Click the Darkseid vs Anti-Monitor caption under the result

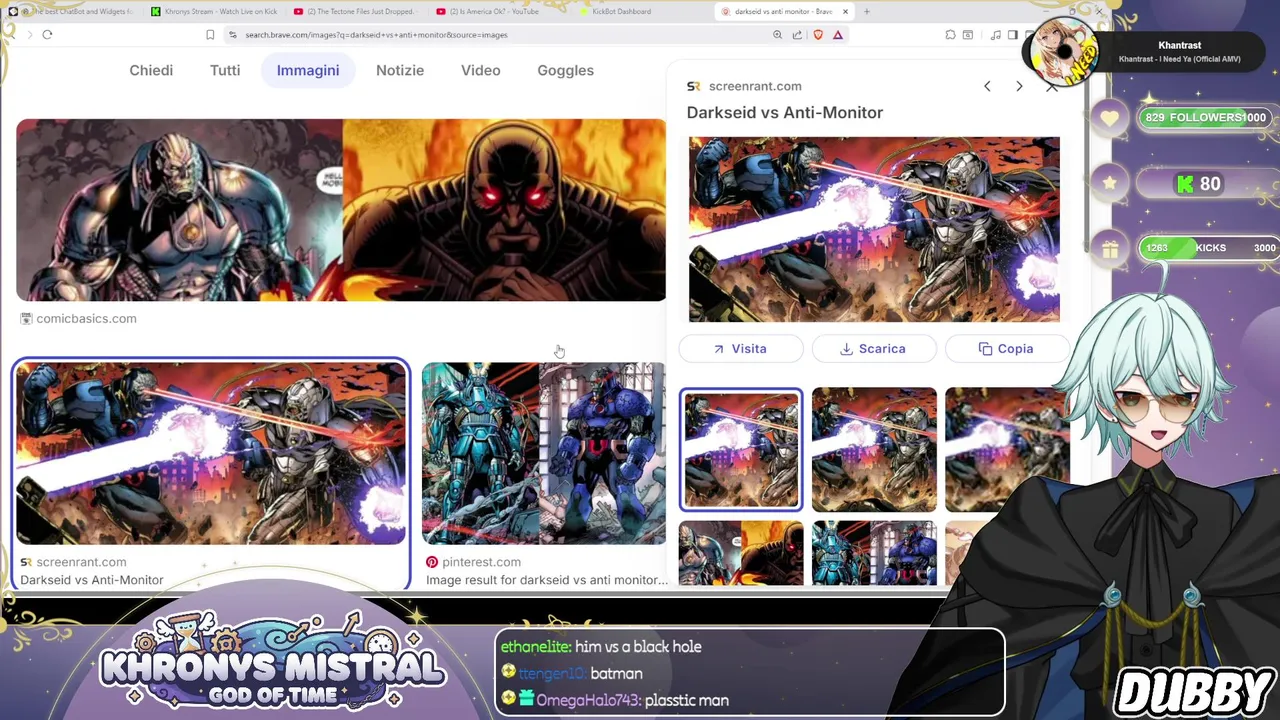point(92,580)
